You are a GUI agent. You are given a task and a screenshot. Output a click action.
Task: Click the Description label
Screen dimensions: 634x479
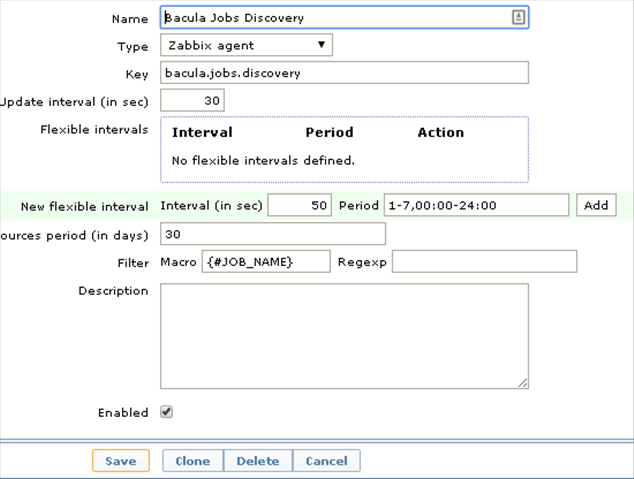coord(113,291)
